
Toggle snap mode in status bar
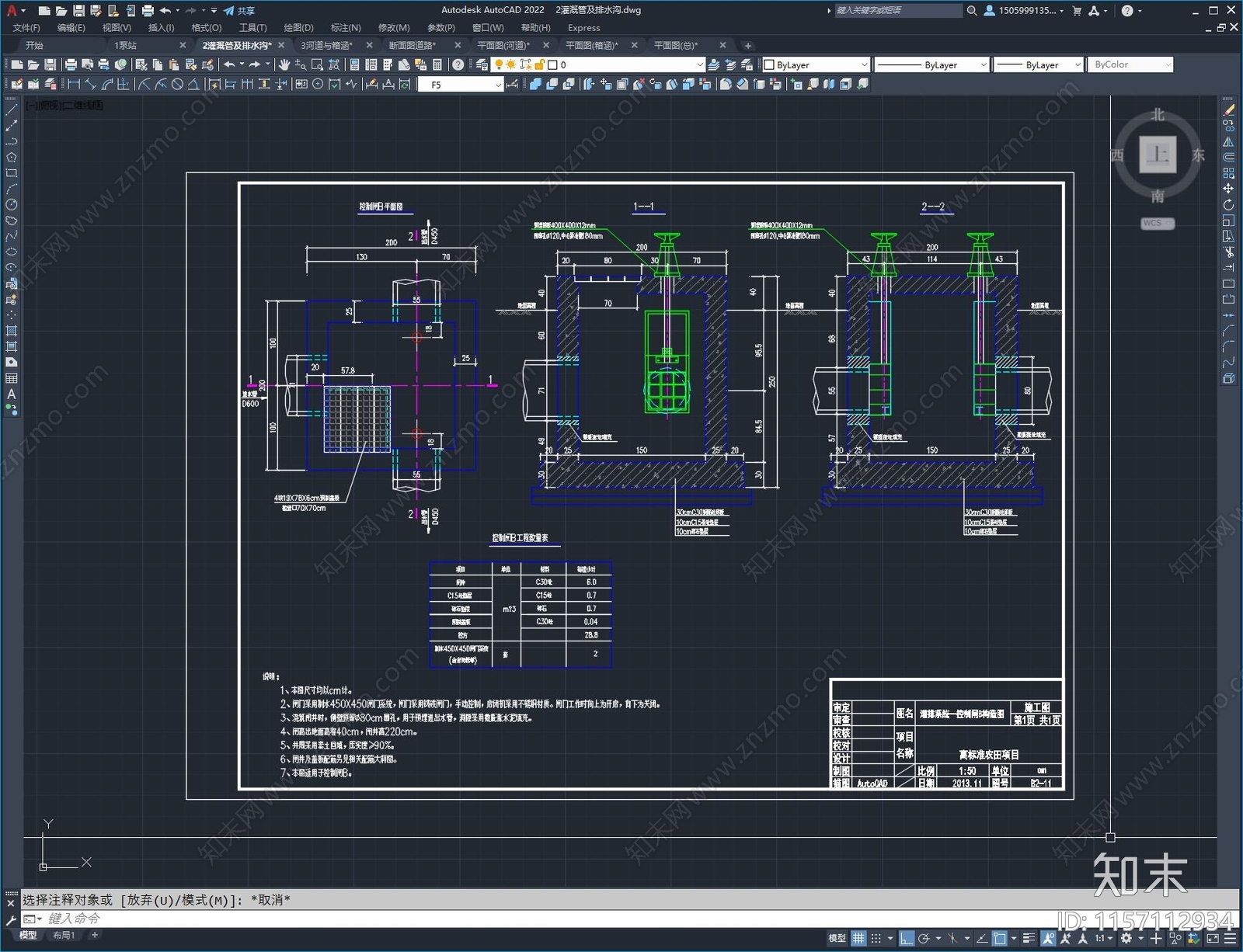click(876, 938)
